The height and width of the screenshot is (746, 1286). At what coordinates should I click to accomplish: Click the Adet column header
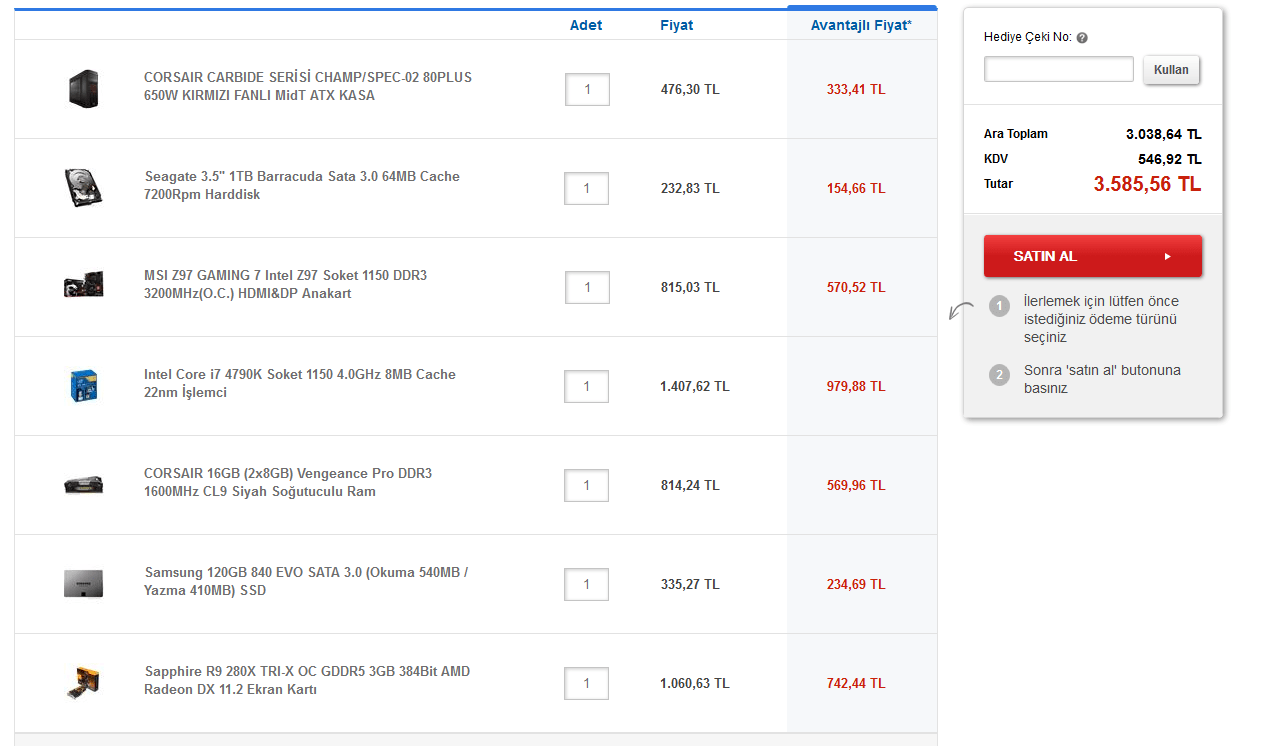click(586, 25)
